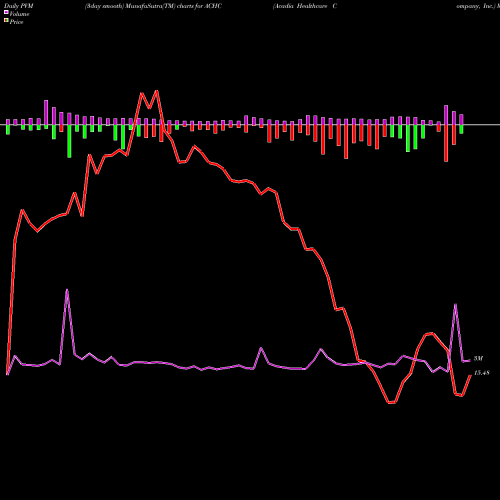The image size is (500, 500).
Task: Click the MunafaSutra charts for ACHC heading
Action: [x=153, y=6]
